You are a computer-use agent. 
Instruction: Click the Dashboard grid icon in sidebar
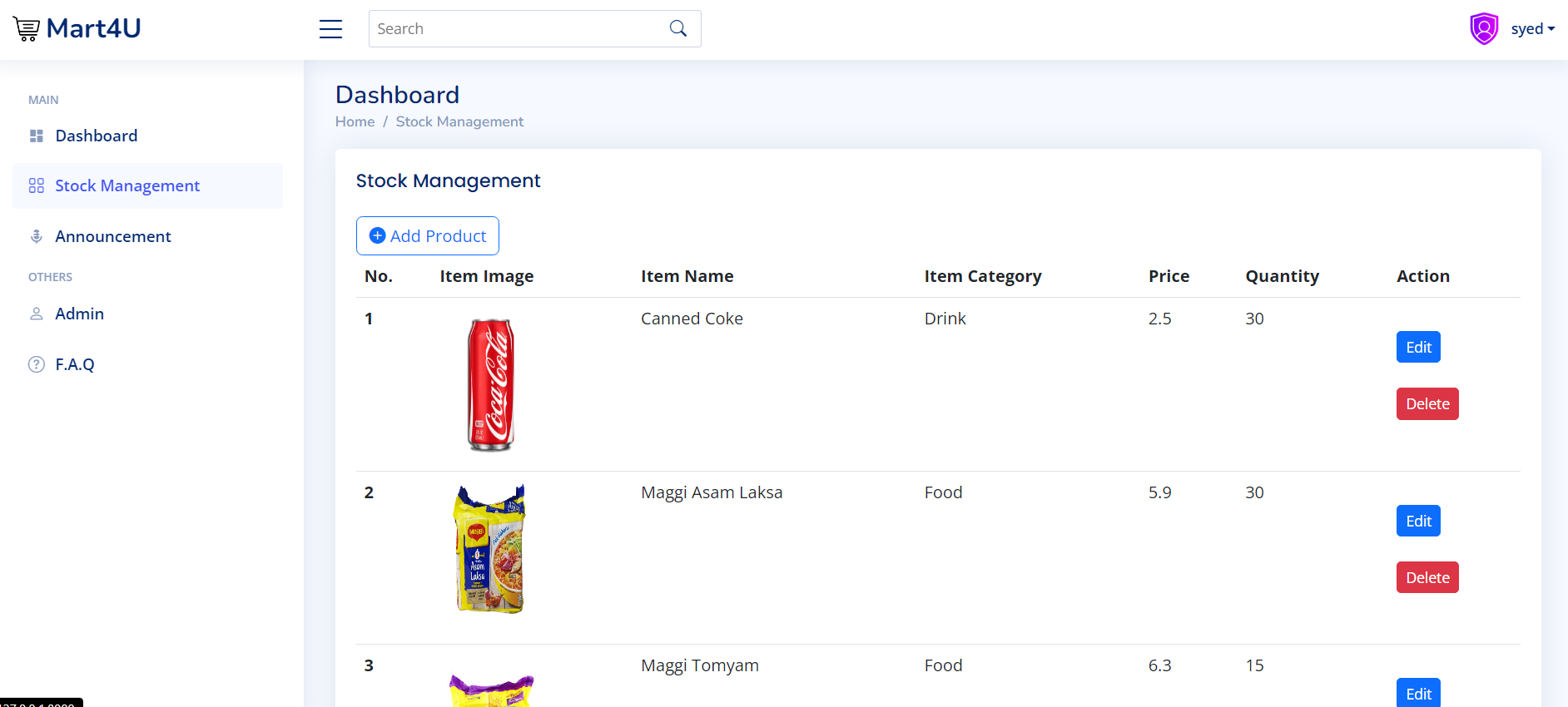coord(37,136)
